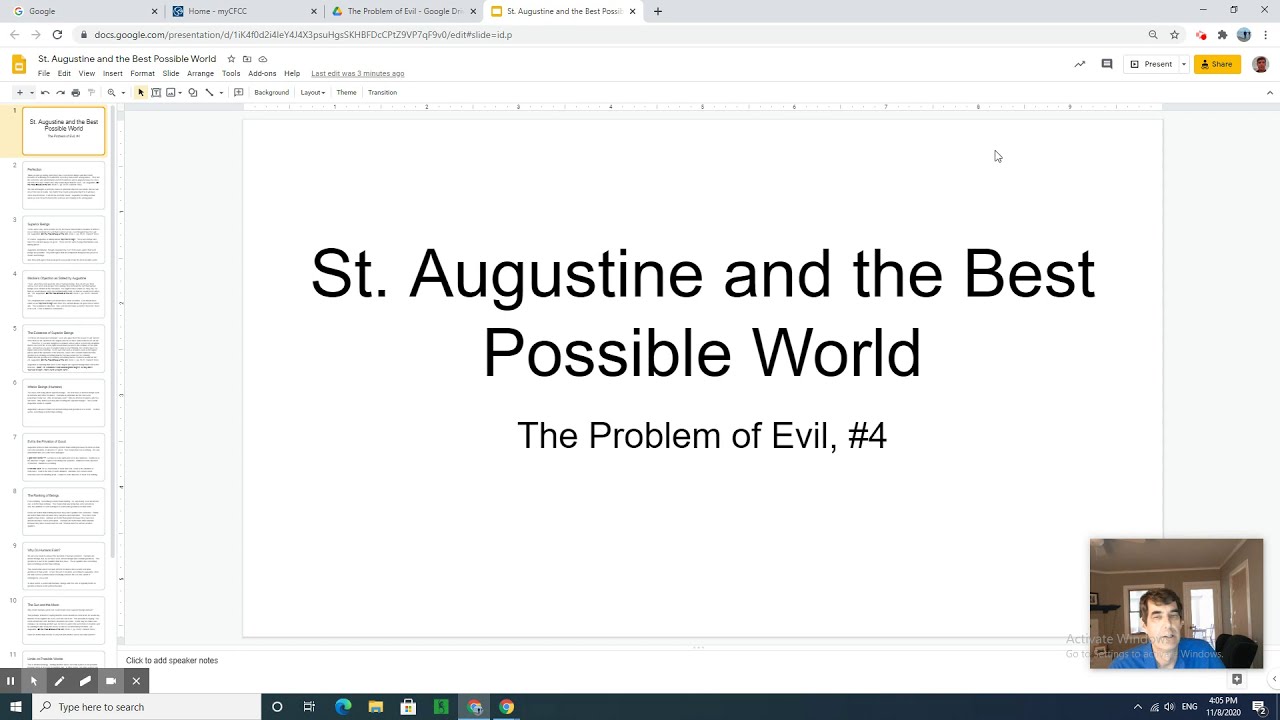Click the Add comment toolbar icon
Screen dimensions: 1280x720
(x=238, y=92)
